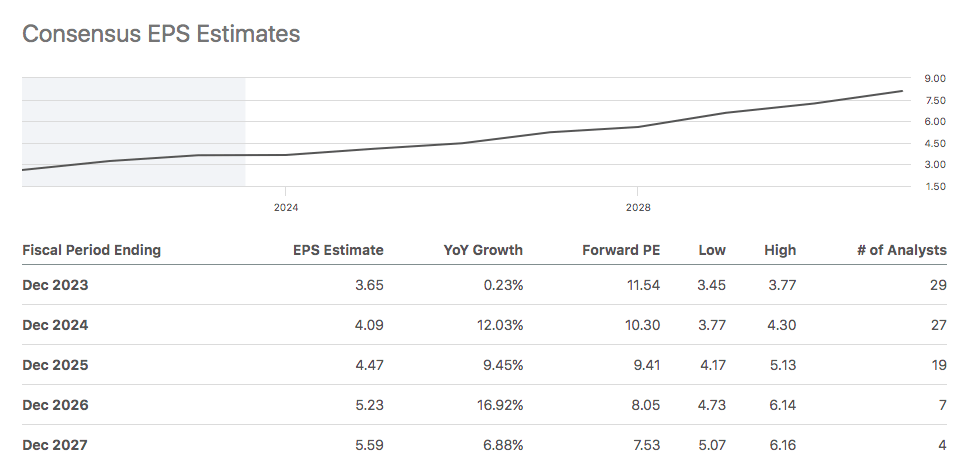
Task: Click the Forward PE column header
Action: [622, 250]
